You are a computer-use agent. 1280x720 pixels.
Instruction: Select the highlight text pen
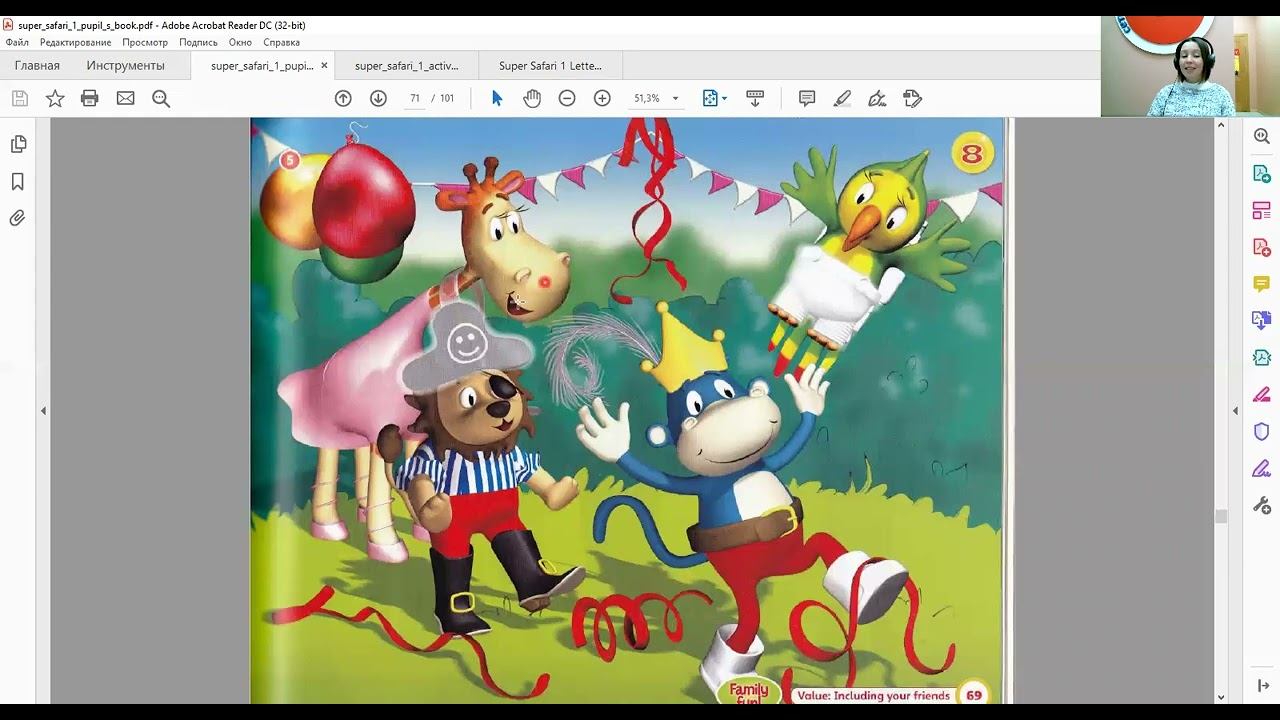point(842,98)
